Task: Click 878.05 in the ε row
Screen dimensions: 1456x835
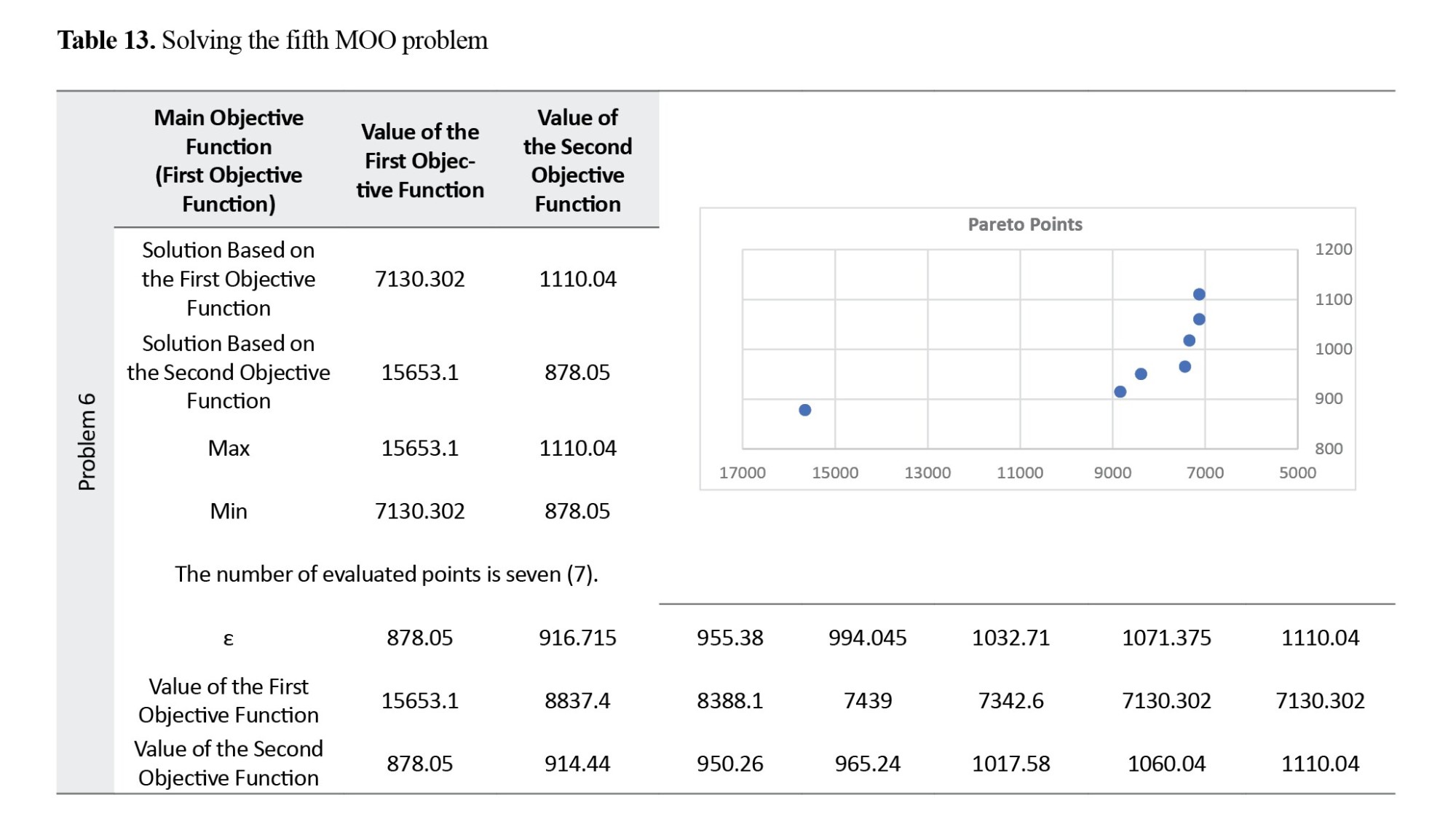Action: [420, 638]
